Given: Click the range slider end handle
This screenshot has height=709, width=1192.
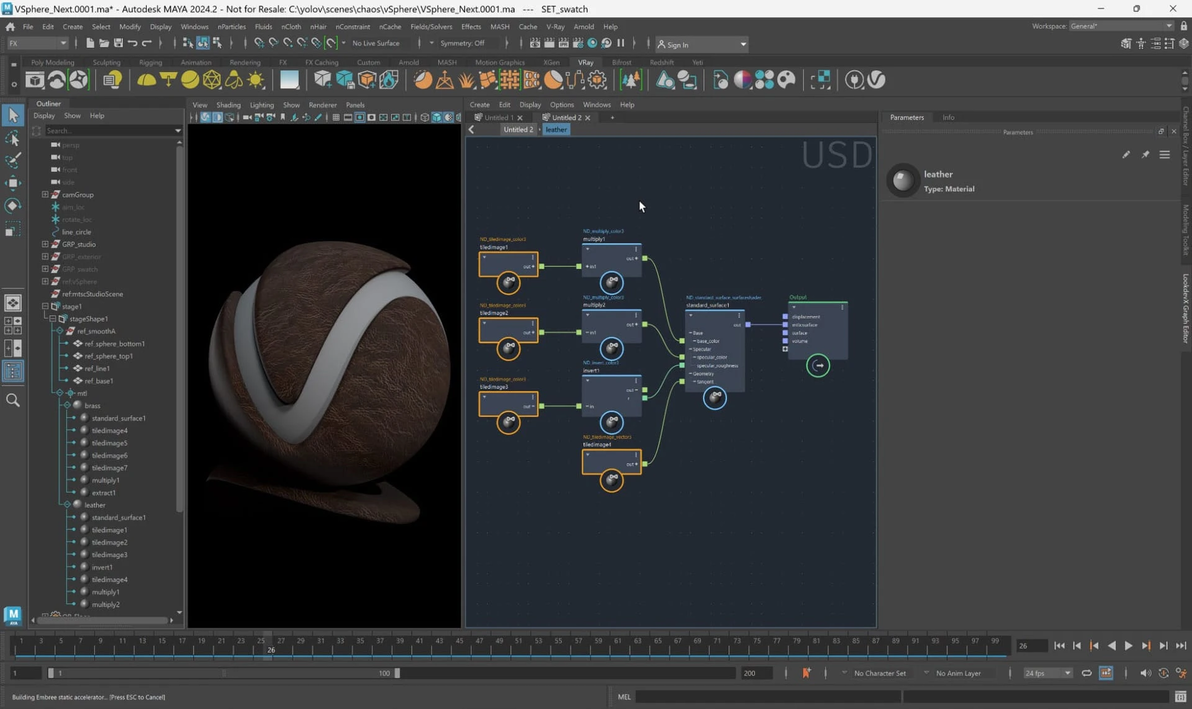Looking at the screenshot, I should click(397, 673).
